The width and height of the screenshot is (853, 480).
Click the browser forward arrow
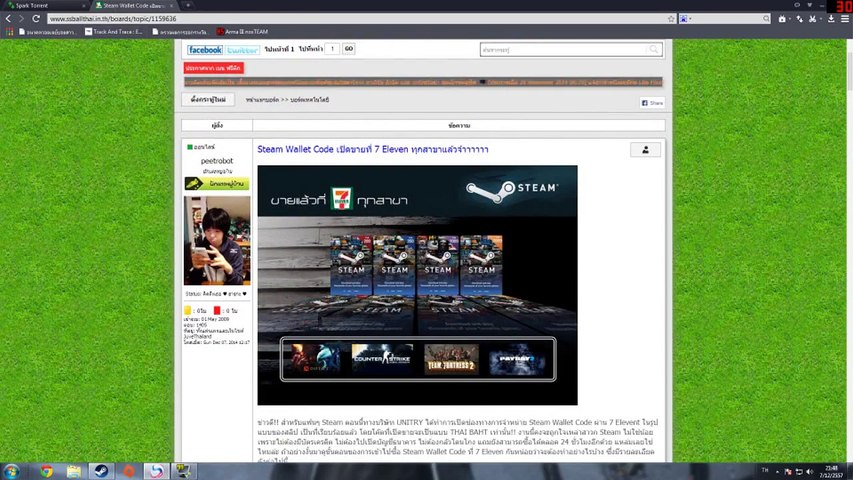point(22,19)
